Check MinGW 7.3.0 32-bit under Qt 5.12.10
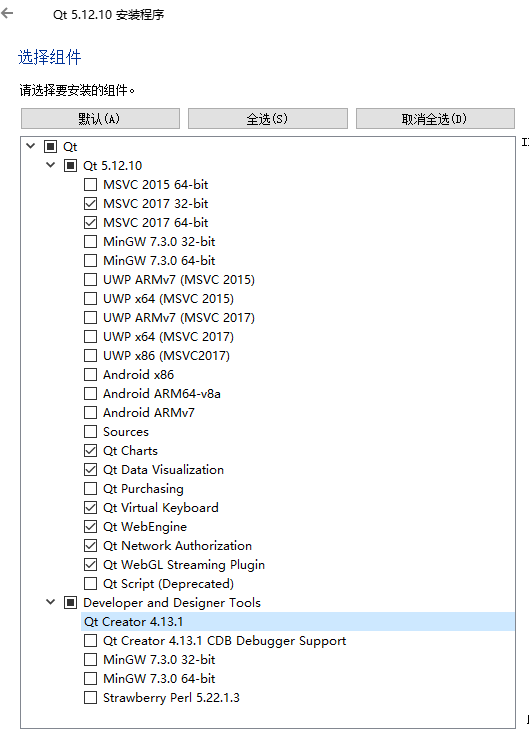 pyautogui.click(x=90, y=242)
